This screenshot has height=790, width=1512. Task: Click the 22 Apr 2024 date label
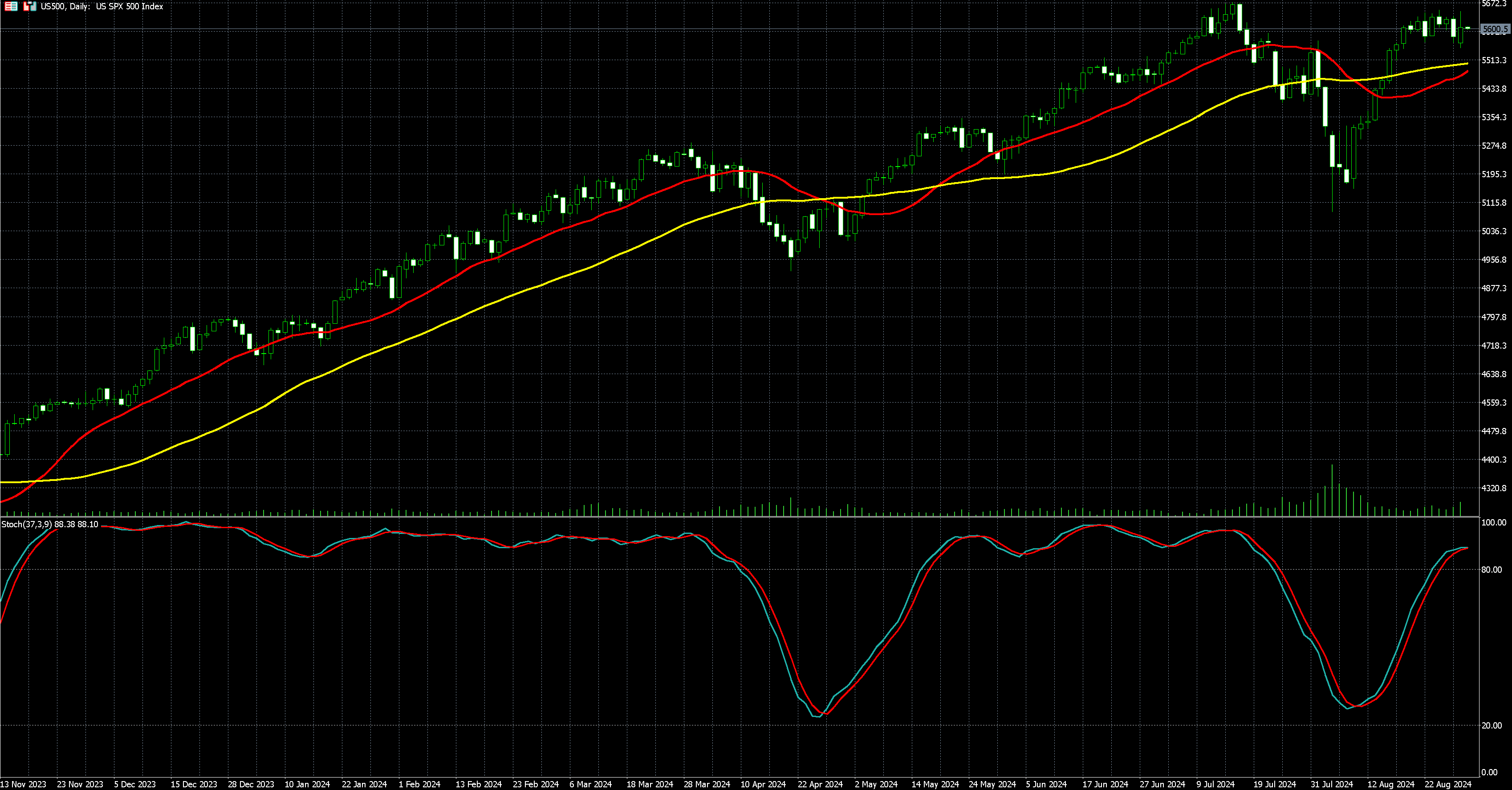820,784
